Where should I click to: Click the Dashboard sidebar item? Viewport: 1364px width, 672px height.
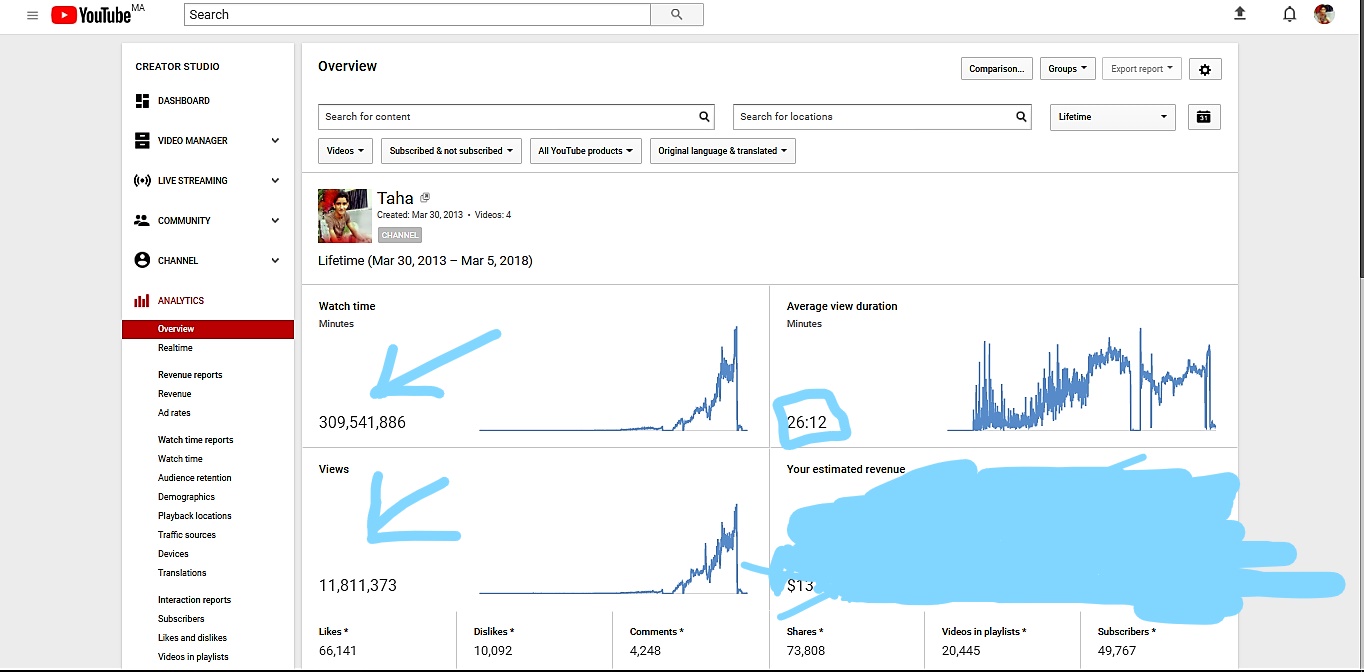click(x=183, y=101)
